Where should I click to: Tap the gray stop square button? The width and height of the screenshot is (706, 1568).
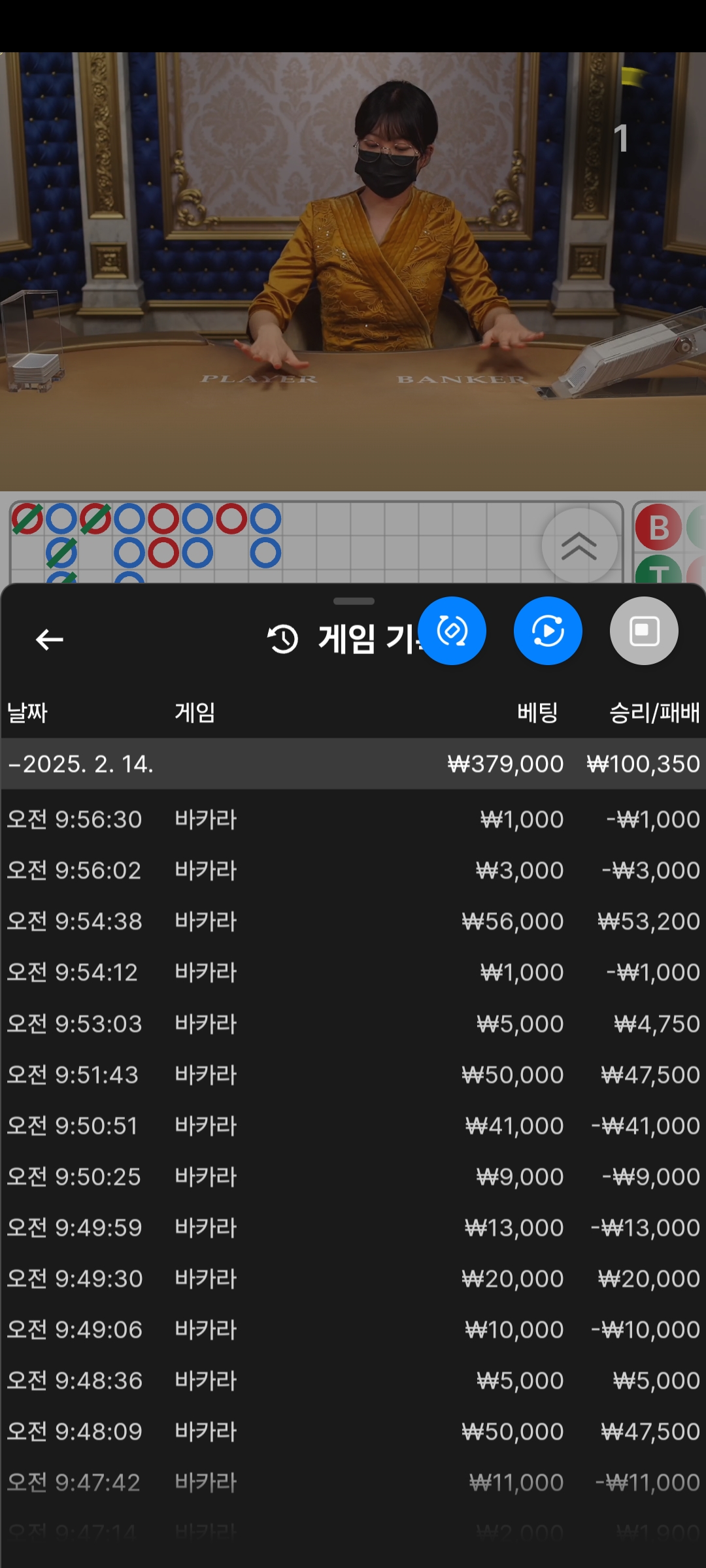pyautogui.click(x=644, y=630)
